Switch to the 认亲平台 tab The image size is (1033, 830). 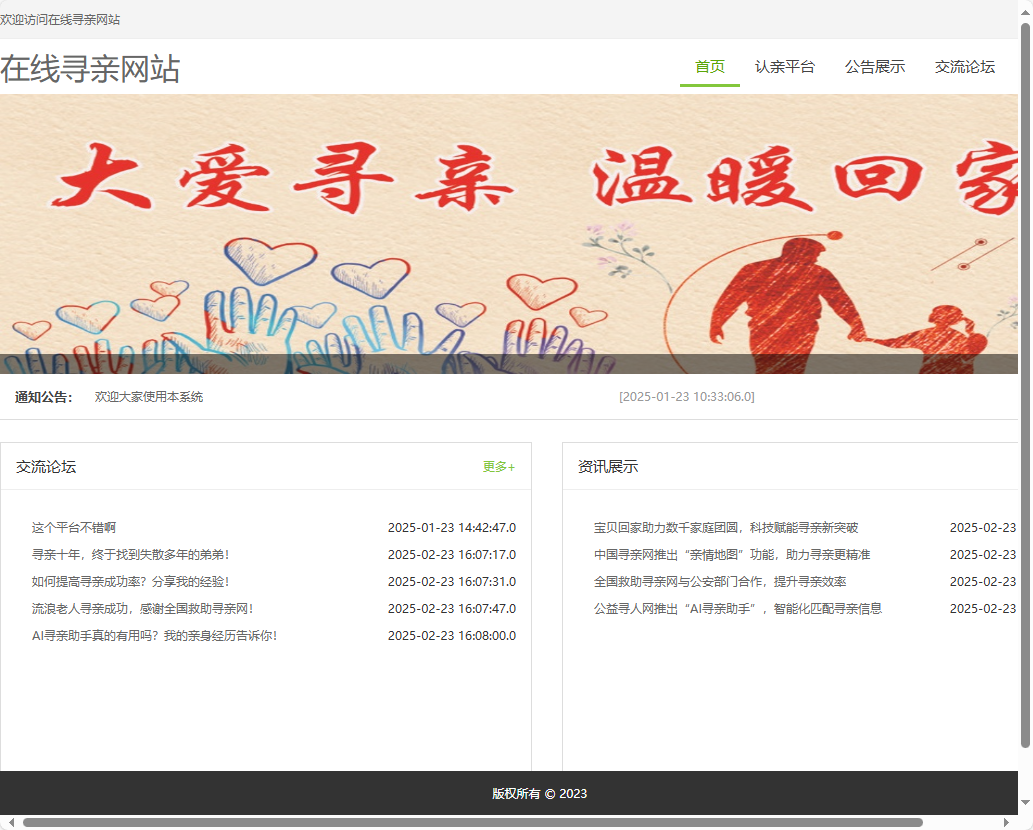click(786, 67)
